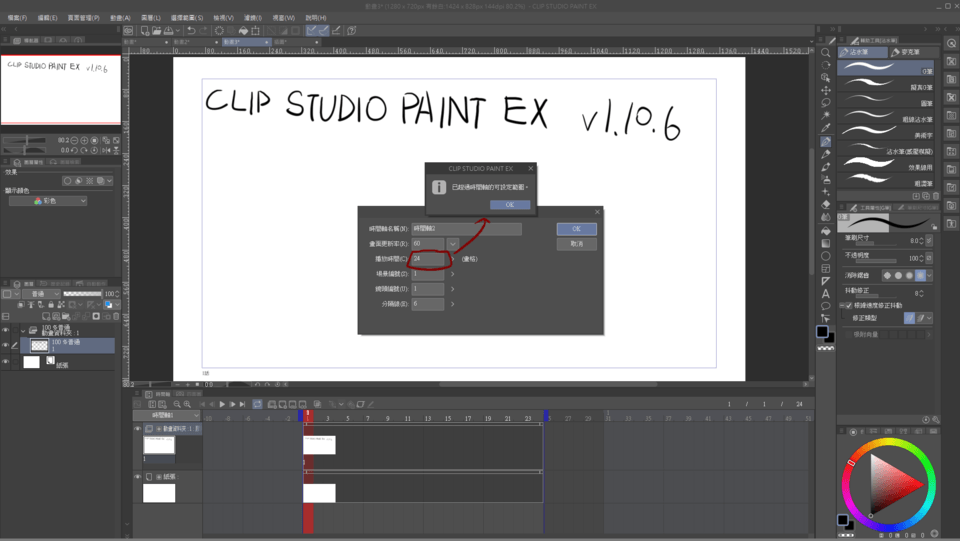Screen dimensions: 960x541
Task: Open the Layer menu (L)
Action: [151, 18]
